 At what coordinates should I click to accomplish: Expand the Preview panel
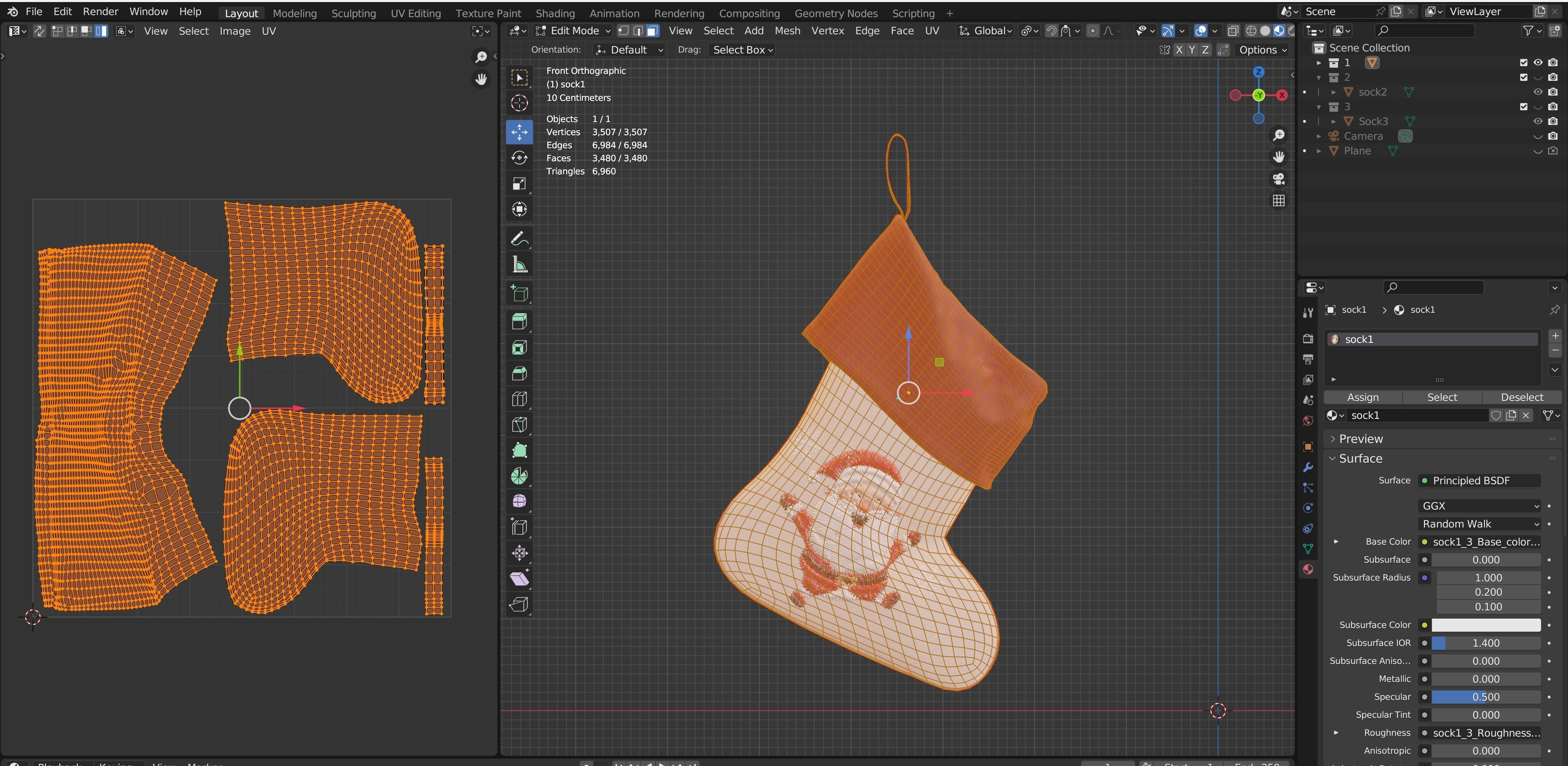coord(1361,439)
